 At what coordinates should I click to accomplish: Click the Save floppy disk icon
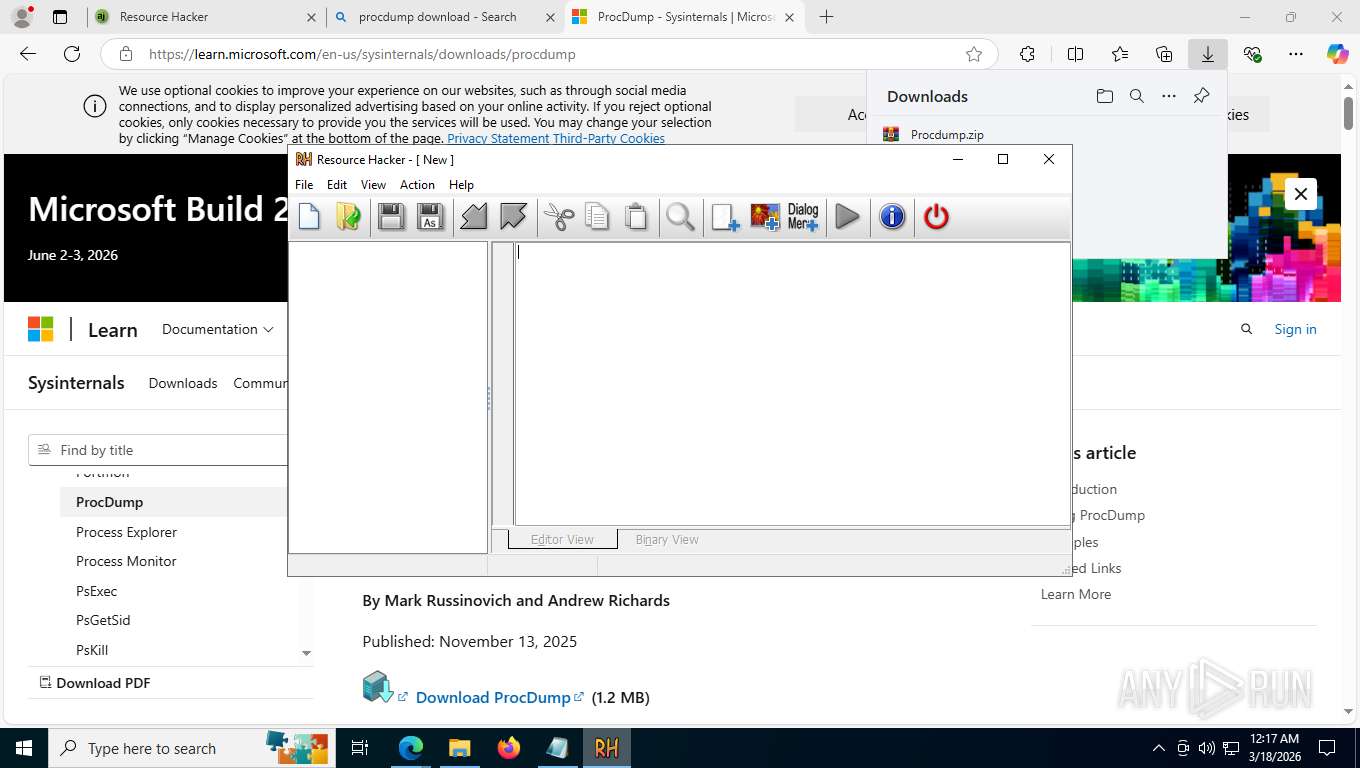[x=391, y=216]
